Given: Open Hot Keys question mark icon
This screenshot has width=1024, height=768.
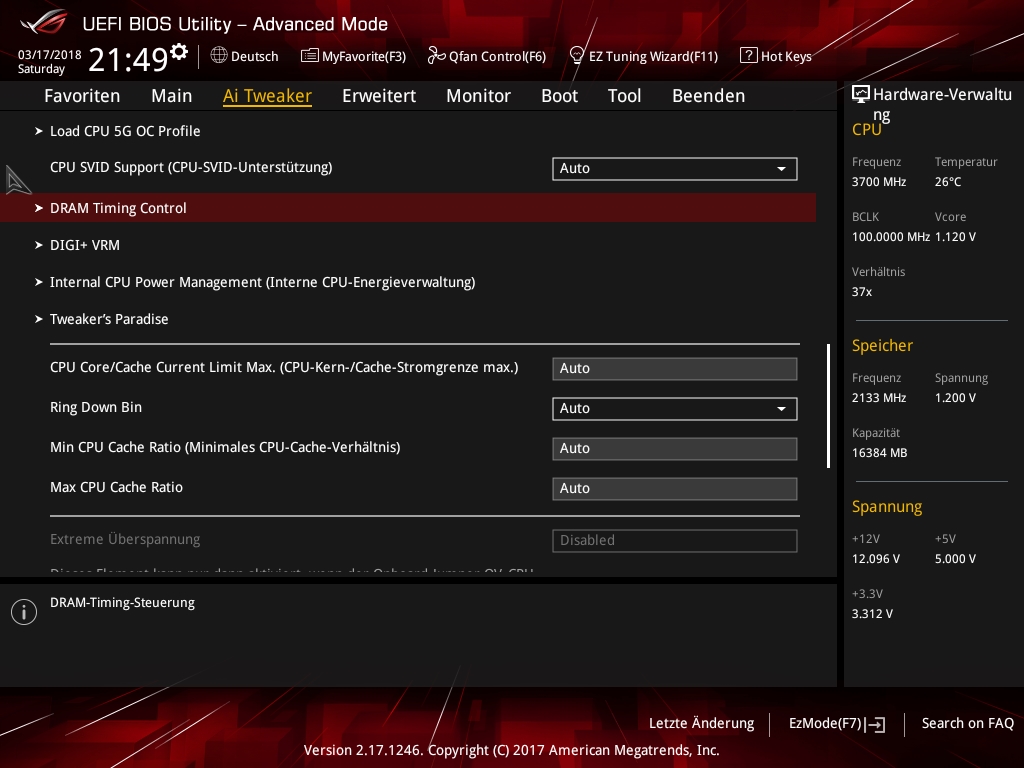Looking at the screenshot, I should (x=748, y=56).
